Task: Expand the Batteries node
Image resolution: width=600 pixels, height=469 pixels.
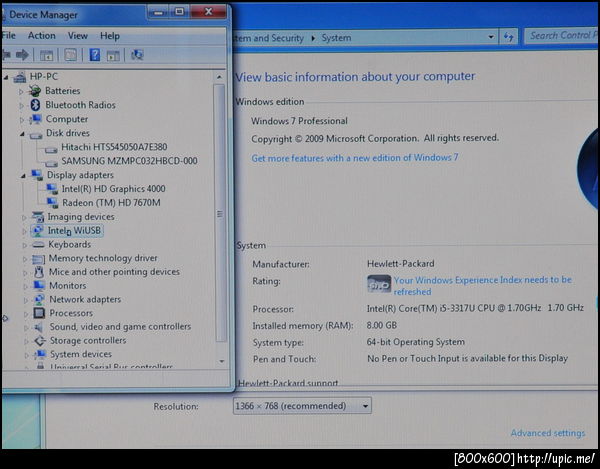Action: [21, 91]
